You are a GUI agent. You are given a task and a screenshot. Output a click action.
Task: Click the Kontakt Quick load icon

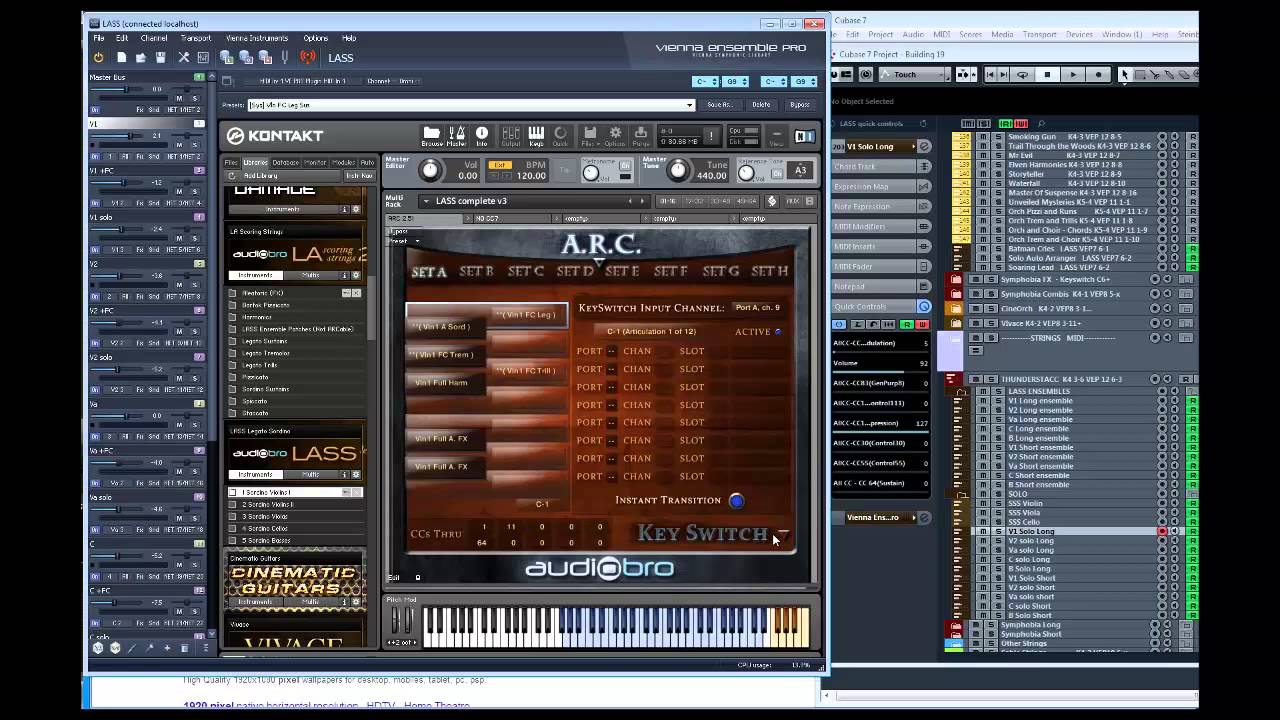click(x=560, y=136)
